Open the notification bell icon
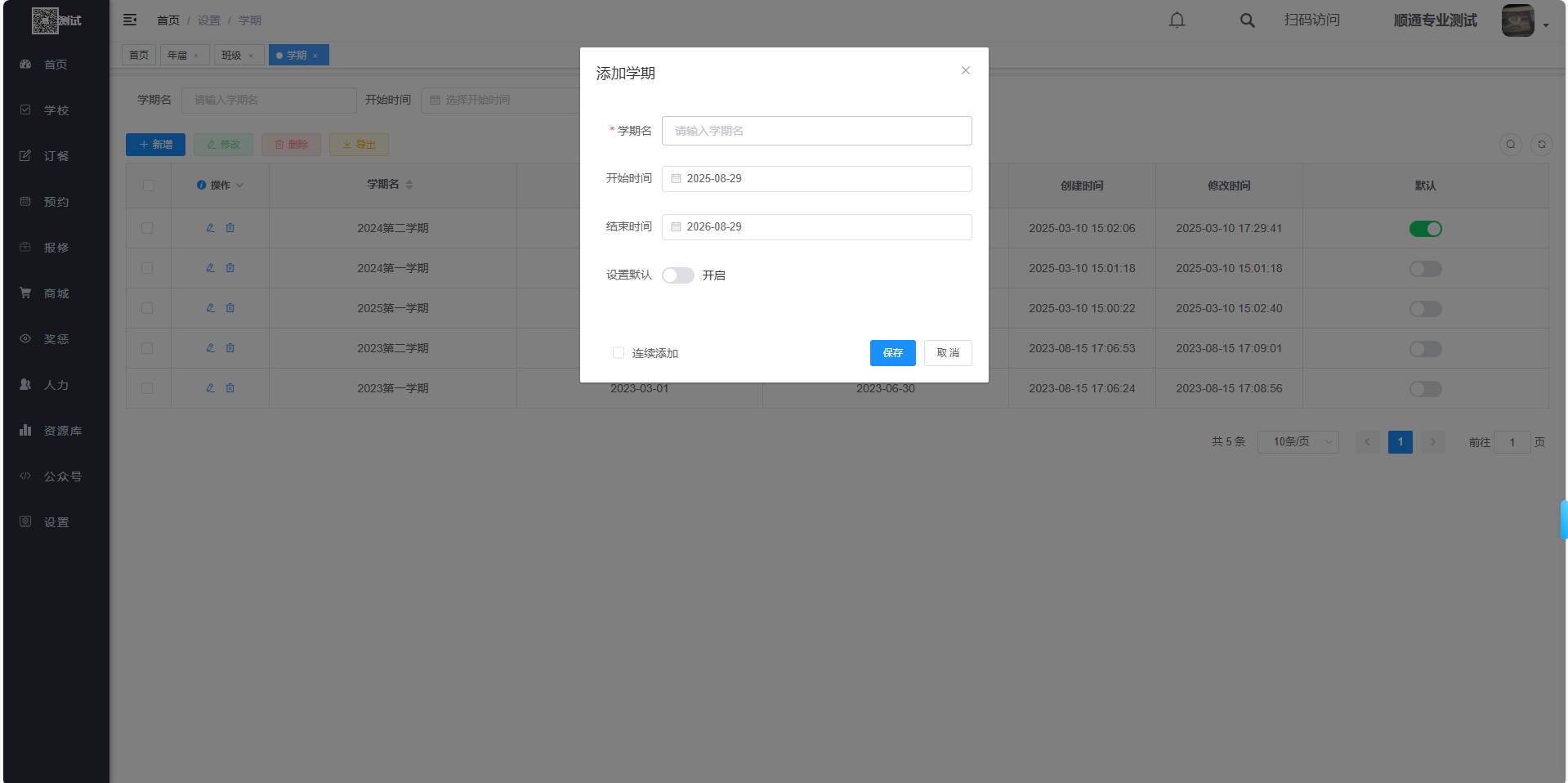The height and width of the screenshot is (783, 1568). pyautogui.click(x=1177, y=20)
